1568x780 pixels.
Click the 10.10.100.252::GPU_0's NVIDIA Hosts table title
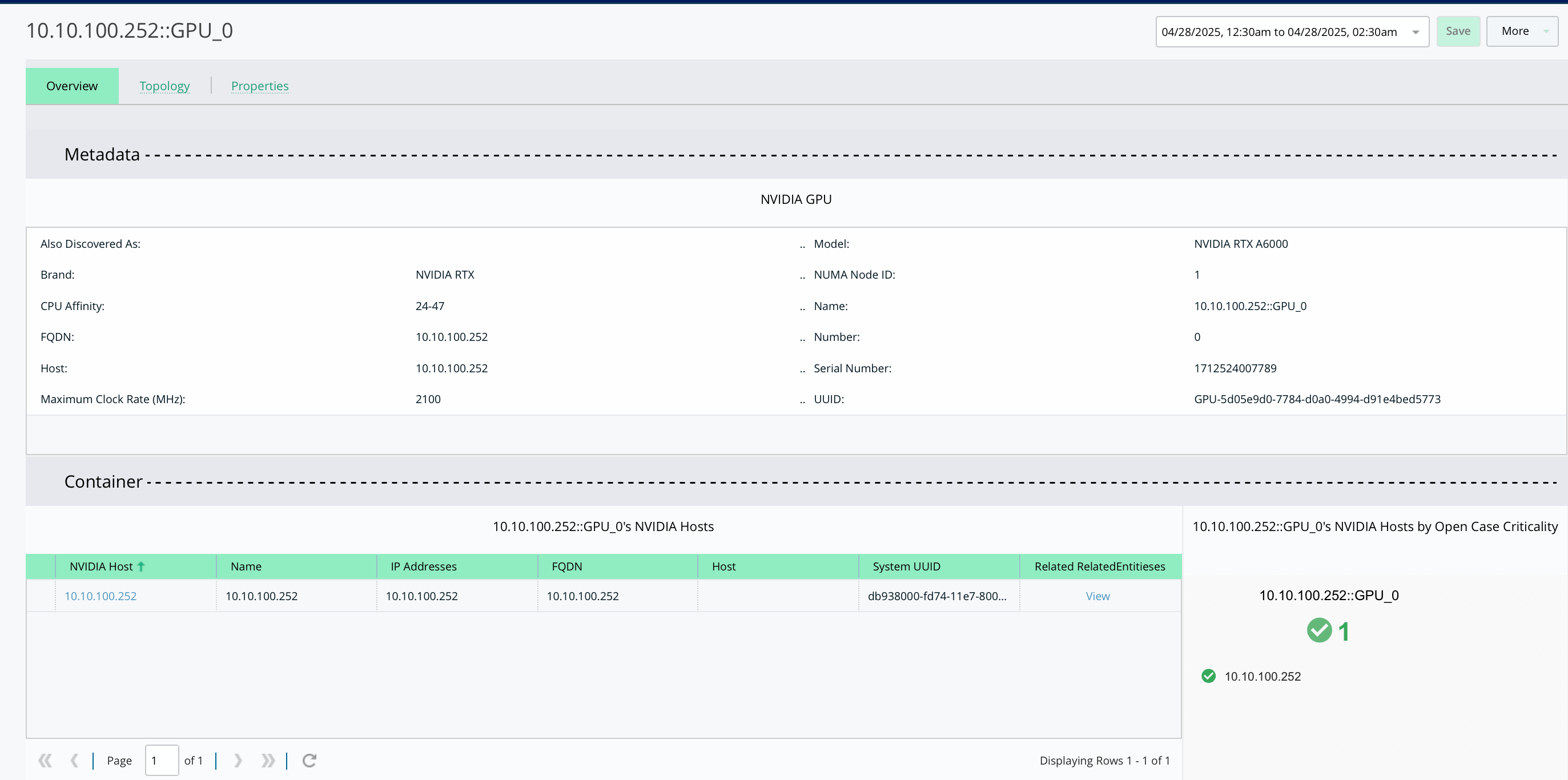point(603,526)
